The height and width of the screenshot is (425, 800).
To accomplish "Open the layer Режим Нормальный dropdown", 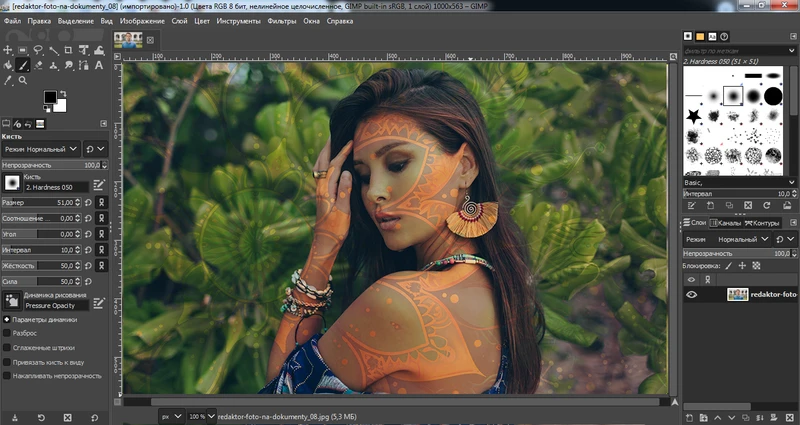I will [727, 239].
